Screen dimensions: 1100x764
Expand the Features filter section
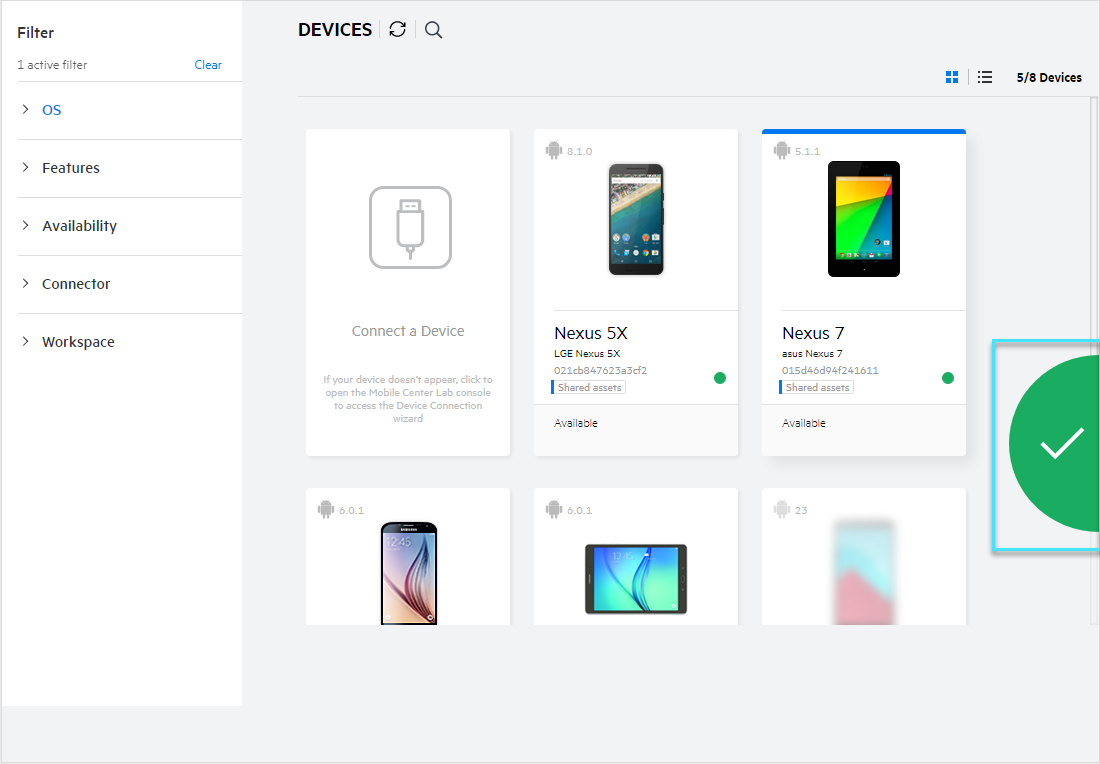tap(70, 168)
